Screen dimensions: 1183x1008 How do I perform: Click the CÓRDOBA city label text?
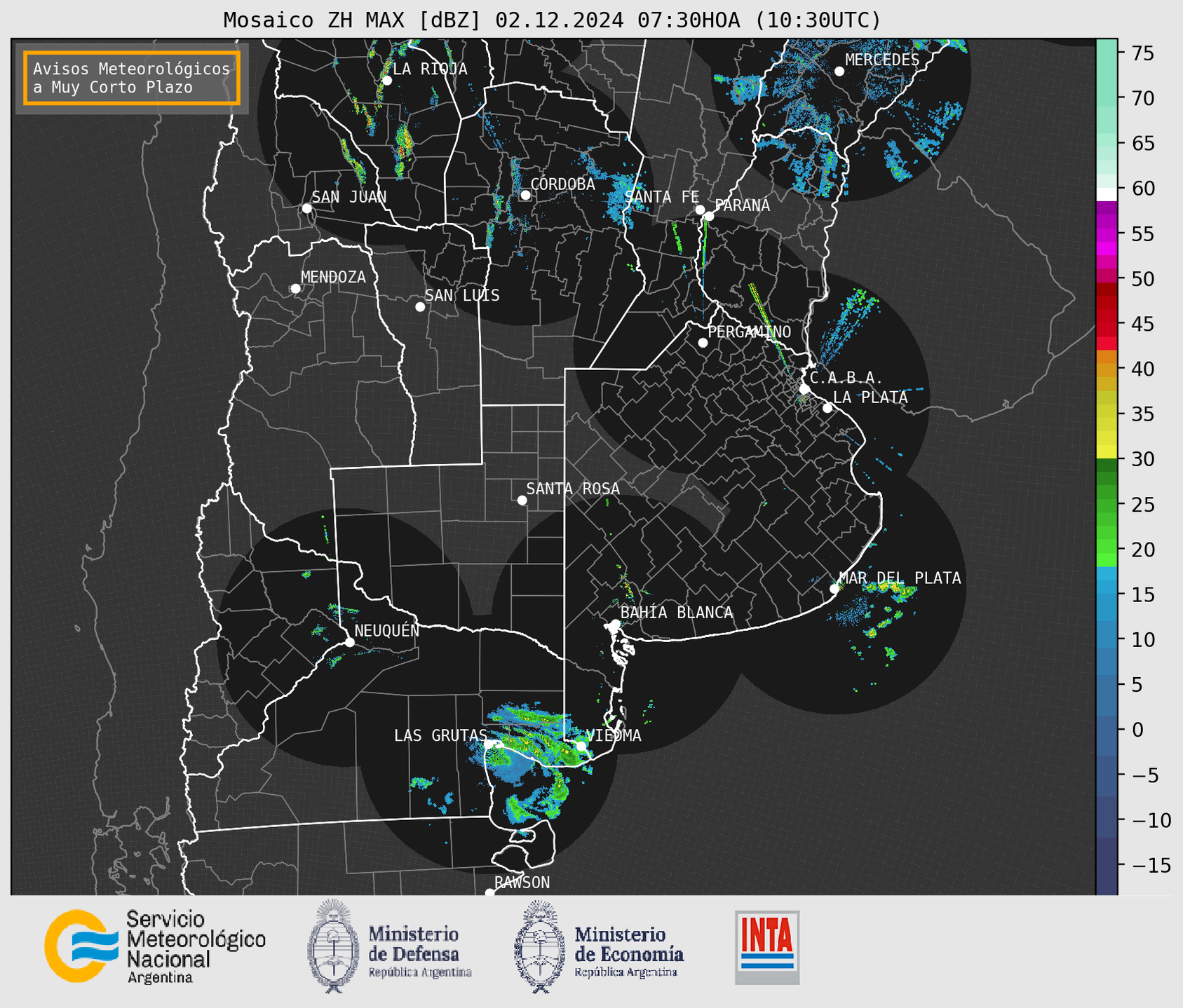[x=563, y=184]
